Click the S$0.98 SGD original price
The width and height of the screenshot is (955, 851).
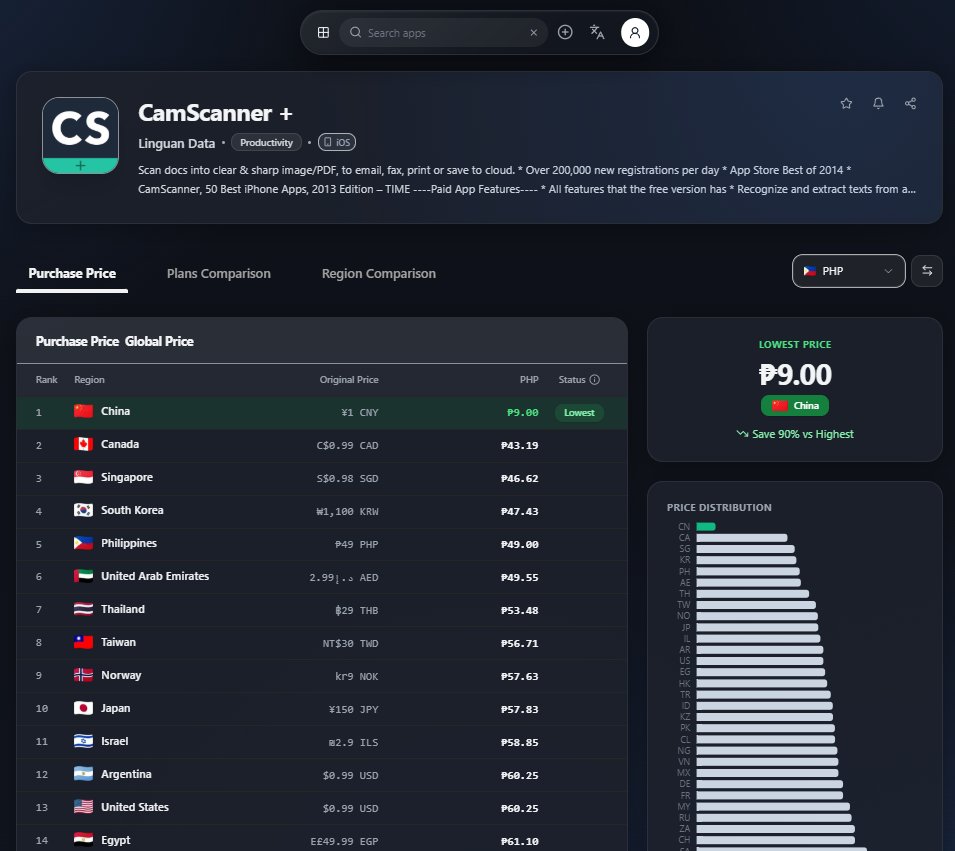347,478
